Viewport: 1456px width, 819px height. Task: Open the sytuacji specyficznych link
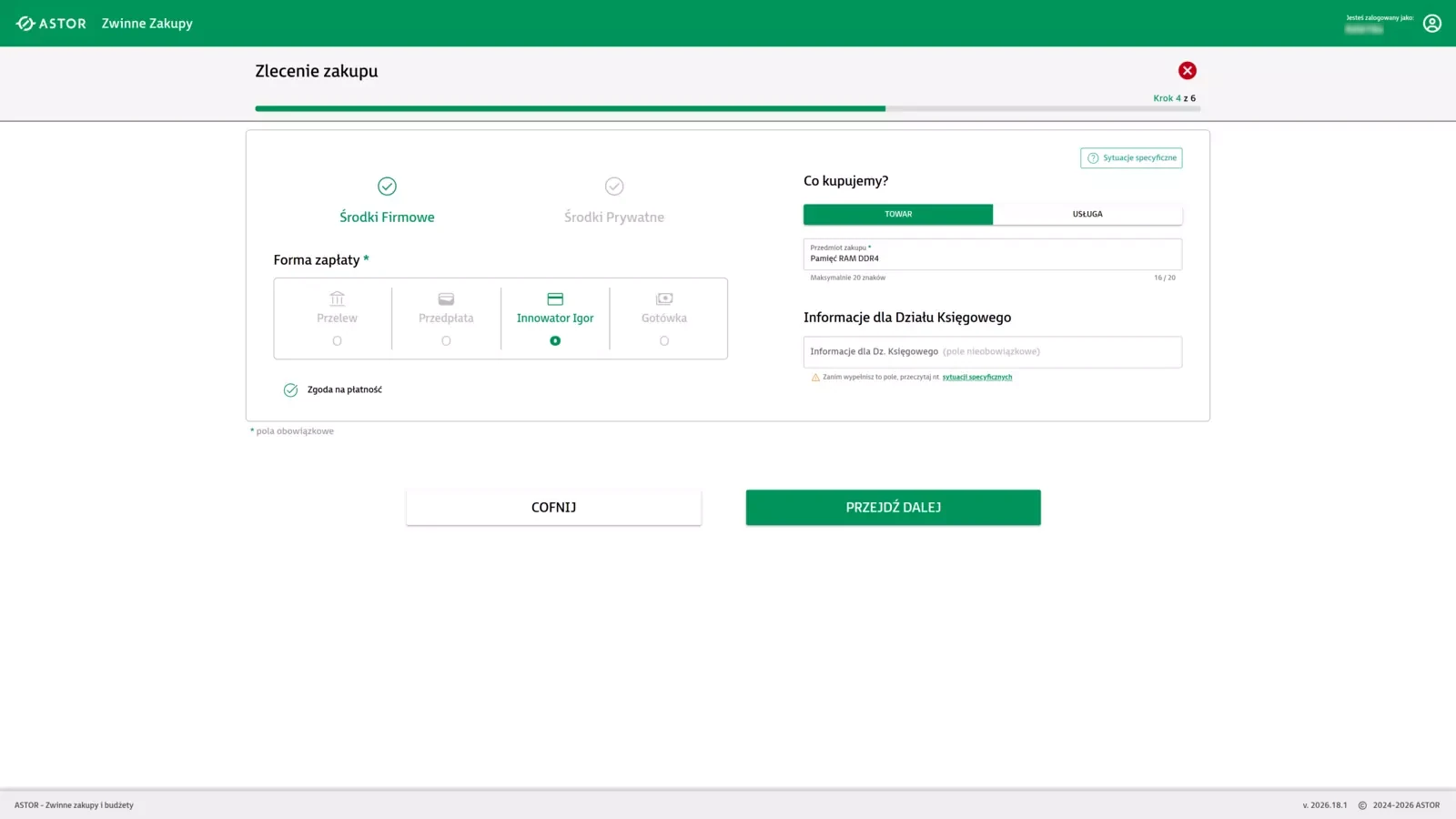pyautogui.click(x=976, y=377)
